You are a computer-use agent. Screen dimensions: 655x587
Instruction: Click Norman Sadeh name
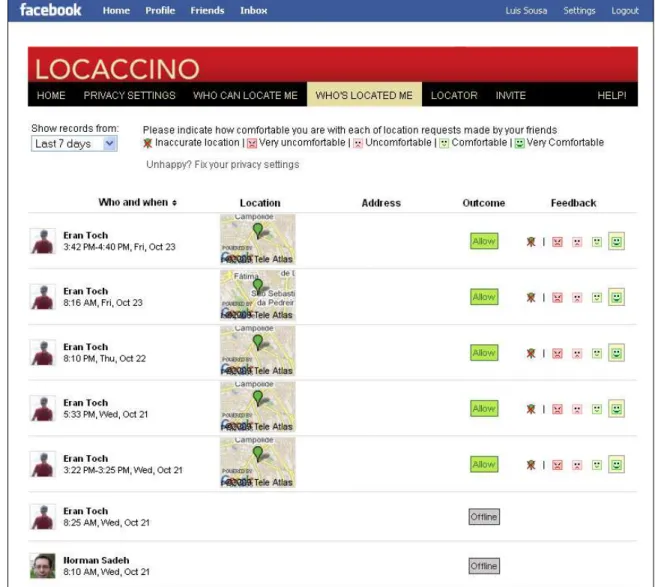coord(96,560)
